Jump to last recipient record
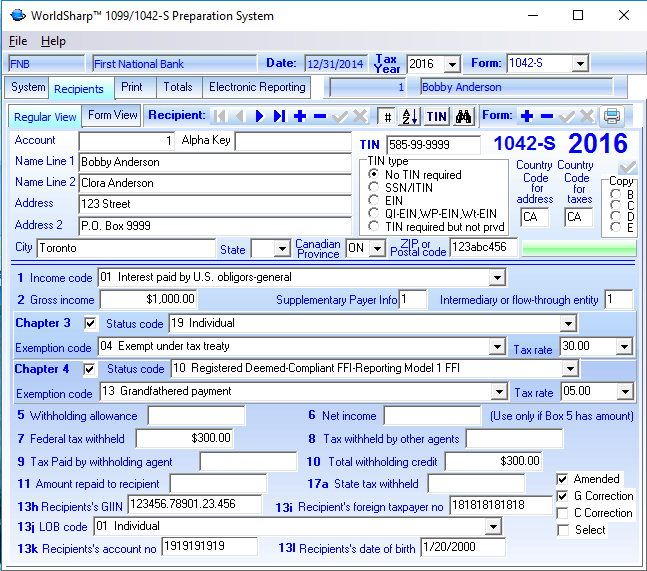This screenshot has height=571, width=647. coord(279,116)
